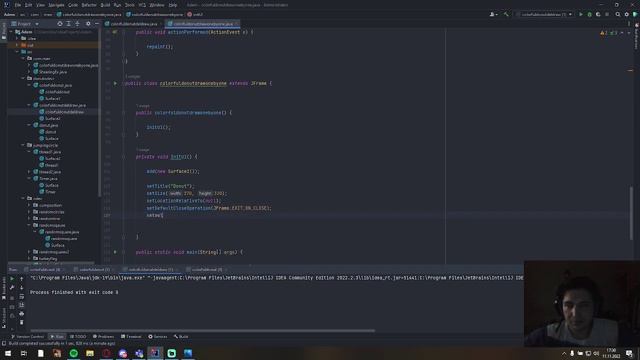Open the TODO tool window
The height and width of the screenshot is (360, 640).
tap(78, 336)
